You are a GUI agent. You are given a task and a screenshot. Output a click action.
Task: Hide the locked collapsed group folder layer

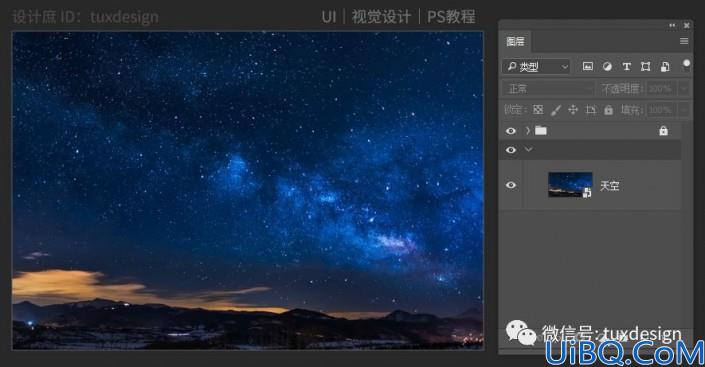[x=511, y=131]
